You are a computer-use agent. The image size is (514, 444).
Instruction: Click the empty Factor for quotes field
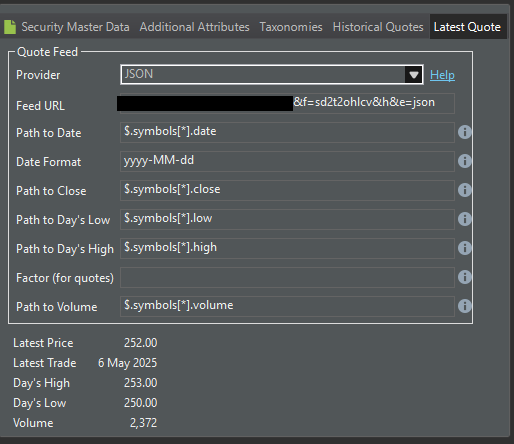coord(287,277)
